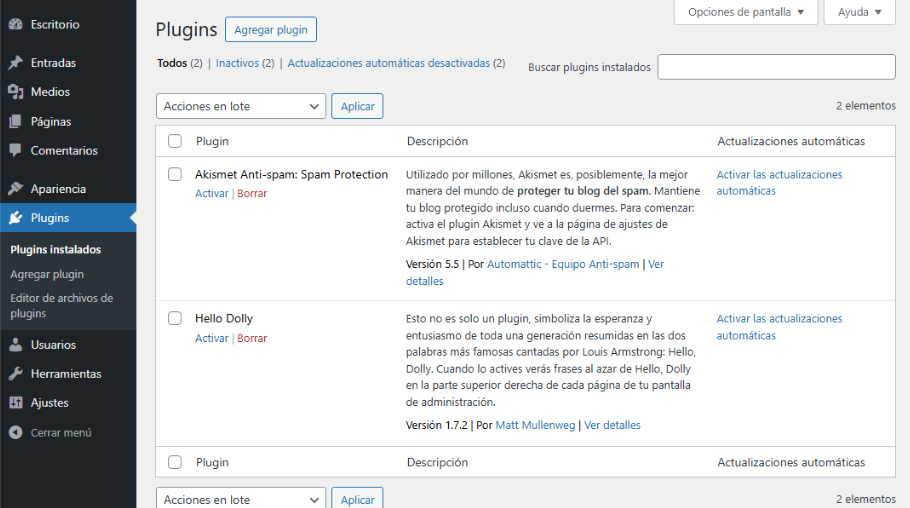This screenshot has height=508, width=910.
Task: Open the top Acciones en lote dropdown
Action: tap(241, 106)
